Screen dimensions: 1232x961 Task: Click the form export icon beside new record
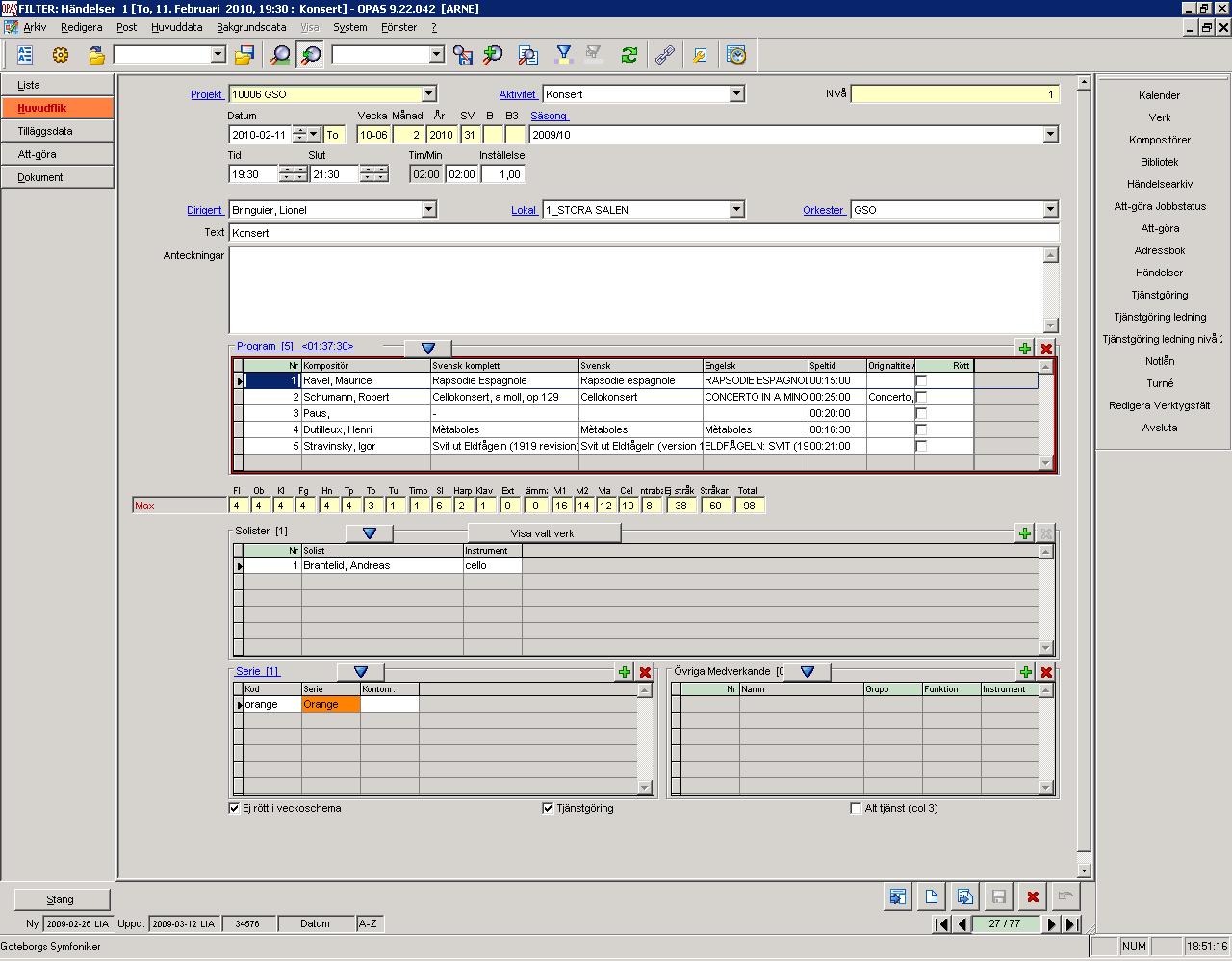click(897, 897)
